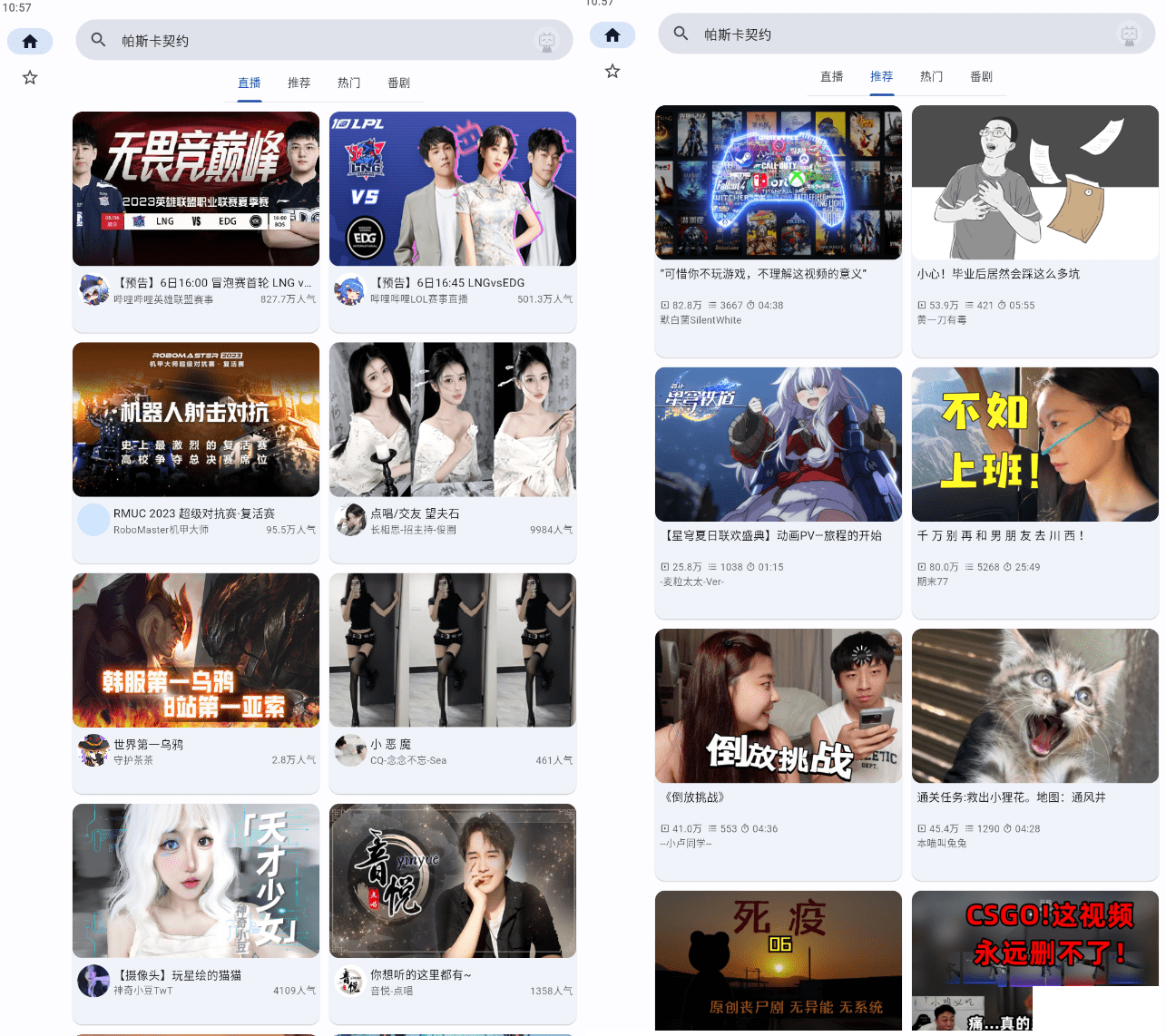The image size is (1166, 1036).
Task: Click title "可惜你不玩游戏，不理解这视频的意义"
Action: click(764, 273)
